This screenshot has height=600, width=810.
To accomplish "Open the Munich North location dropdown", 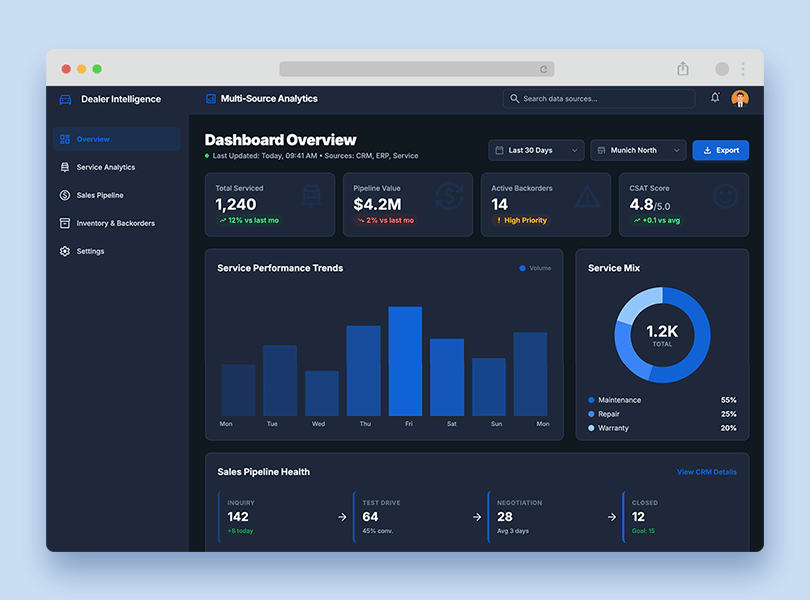I will [638, 150].
